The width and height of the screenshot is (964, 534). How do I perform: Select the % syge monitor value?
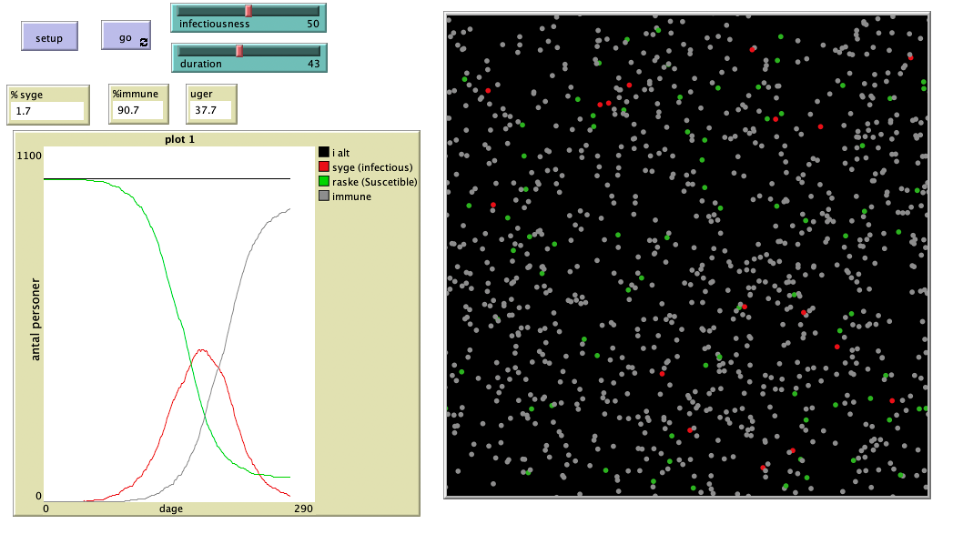[x=35, y=110]
